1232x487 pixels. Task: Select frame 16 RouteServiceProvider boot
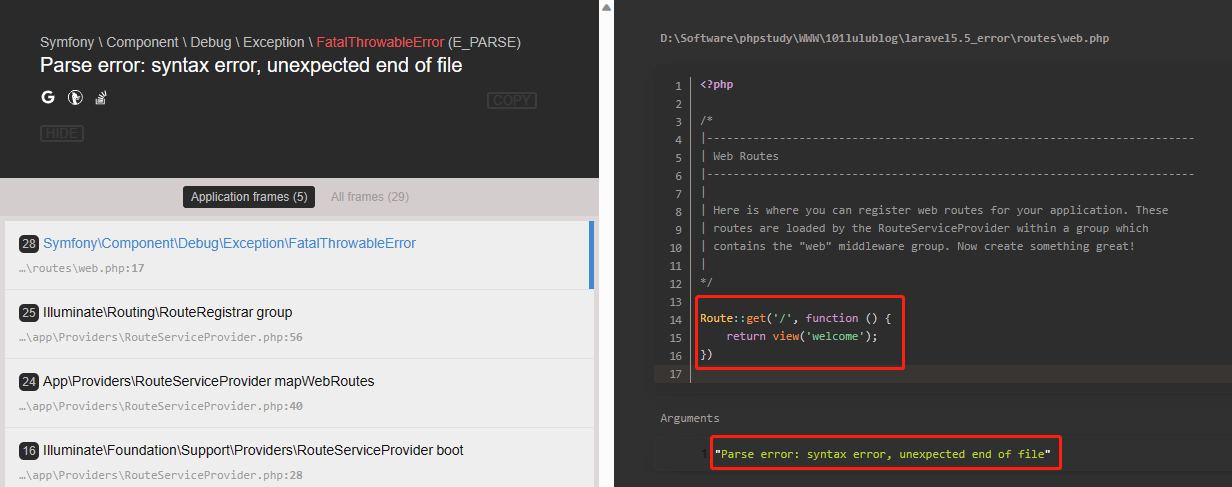point(299,458)
